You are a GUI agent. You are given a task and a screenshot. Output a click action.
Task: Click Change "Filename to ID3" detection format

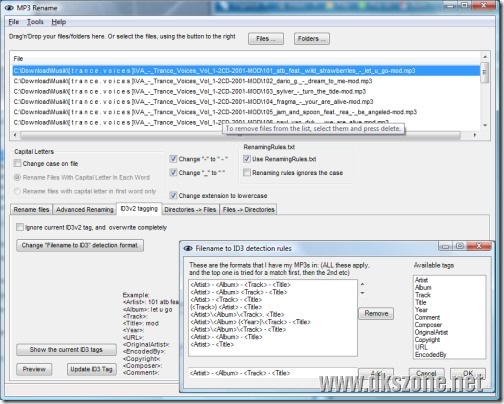80,245
